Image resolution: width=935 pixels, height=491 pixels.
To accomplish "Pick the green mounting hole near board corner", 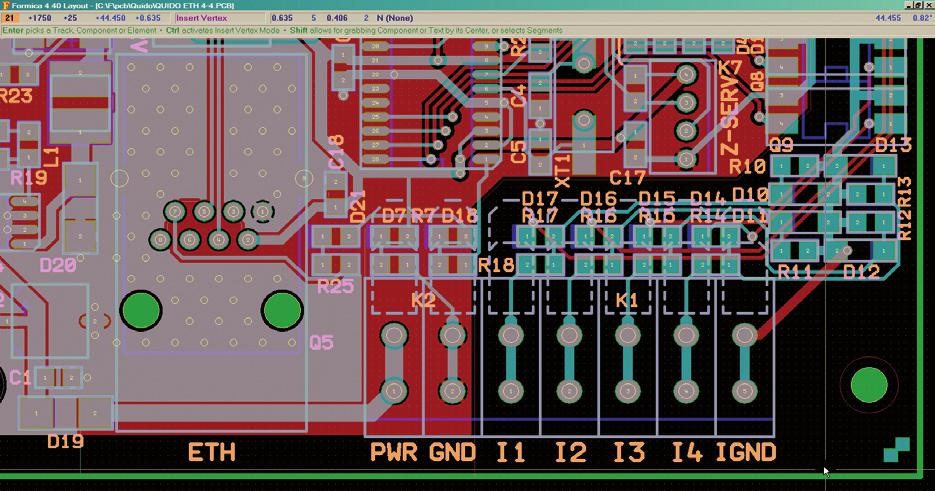I will pyautogui.click(x=869, y=385).
